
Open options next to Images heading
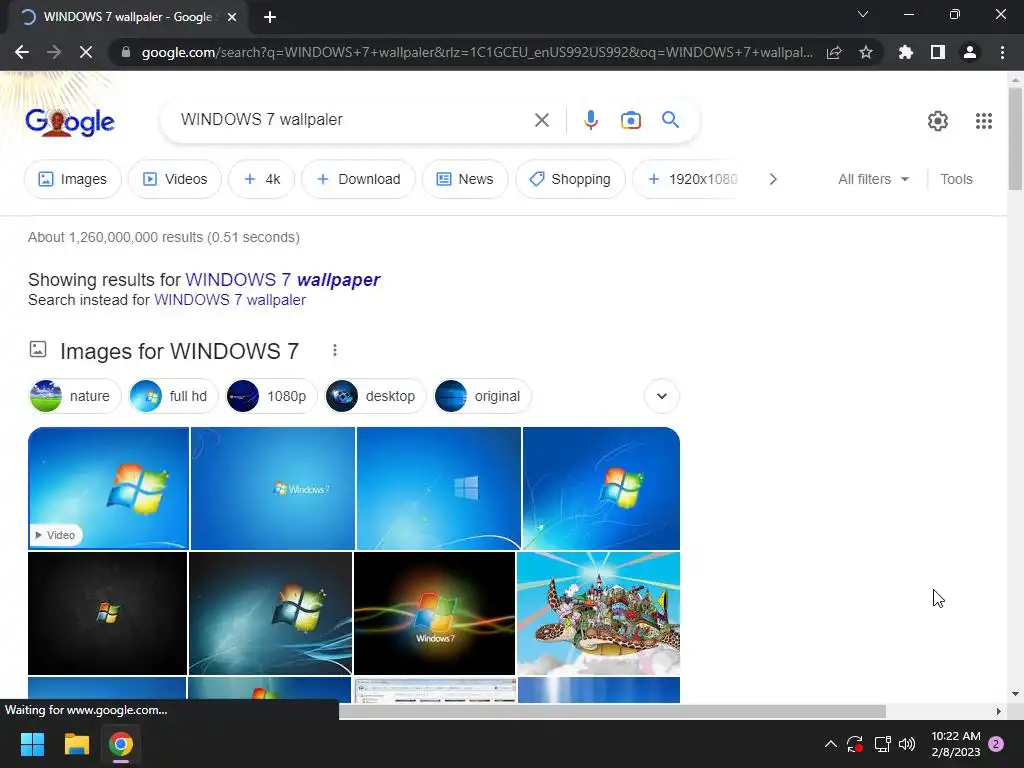[x=334, y=351]
